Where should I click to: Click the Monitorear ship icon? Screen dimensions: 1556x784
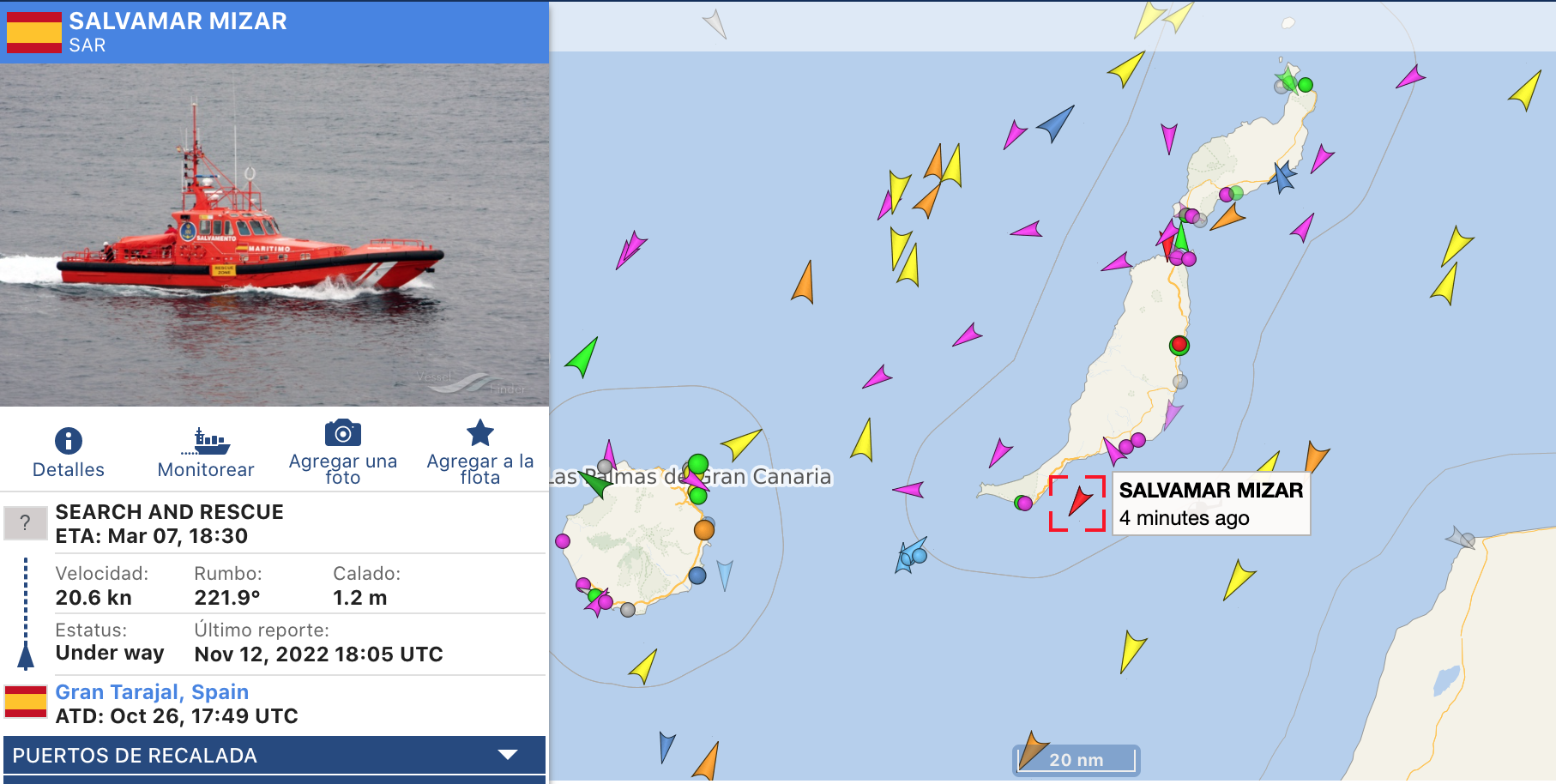pyautogui.click(x=206, y=441)
